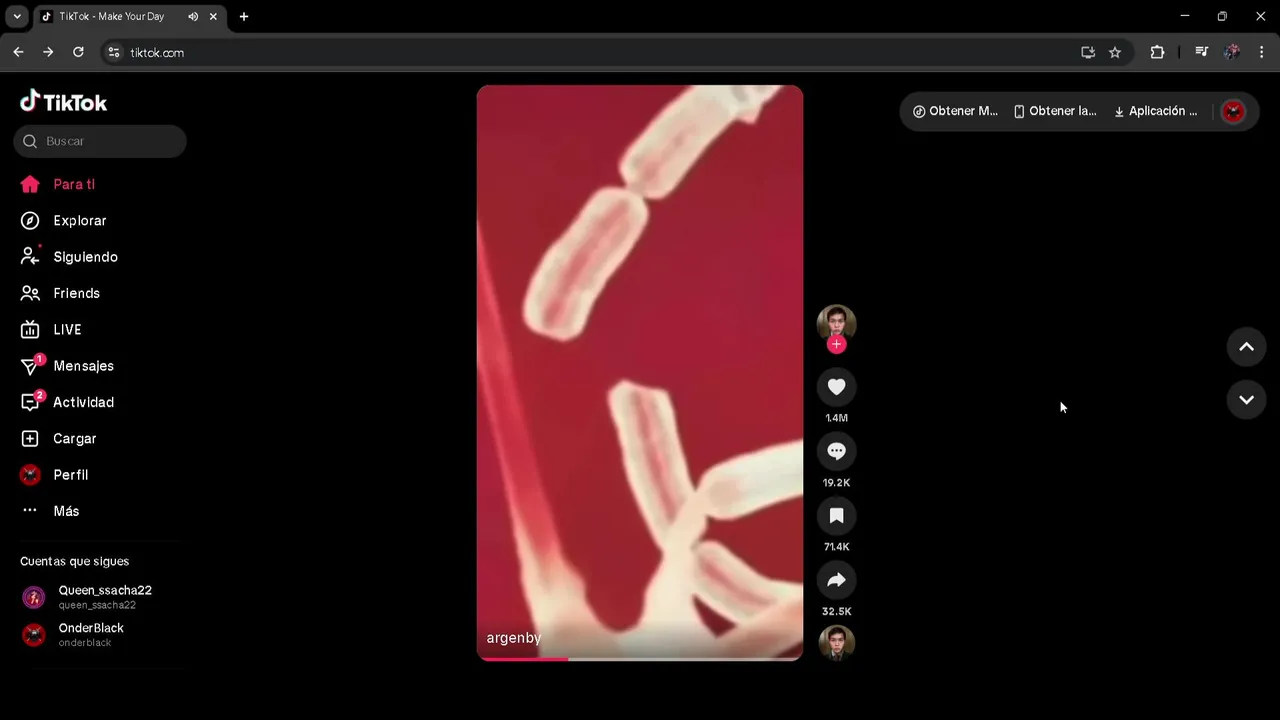Click the 71.4K saves count
1280x720 pixels.
tap(837, 547)
